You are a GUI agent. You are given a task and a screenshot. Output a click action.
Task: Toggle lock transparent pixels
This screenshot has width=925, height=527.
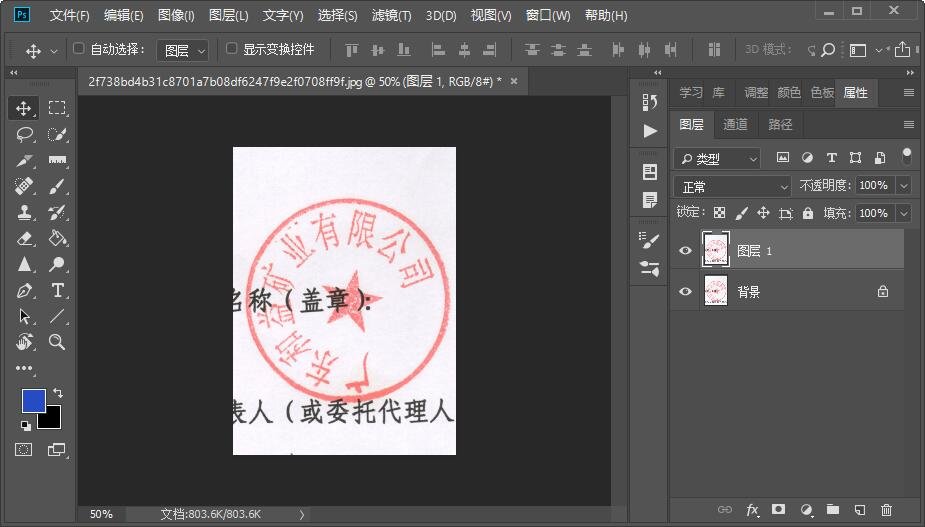pos(719,213)
